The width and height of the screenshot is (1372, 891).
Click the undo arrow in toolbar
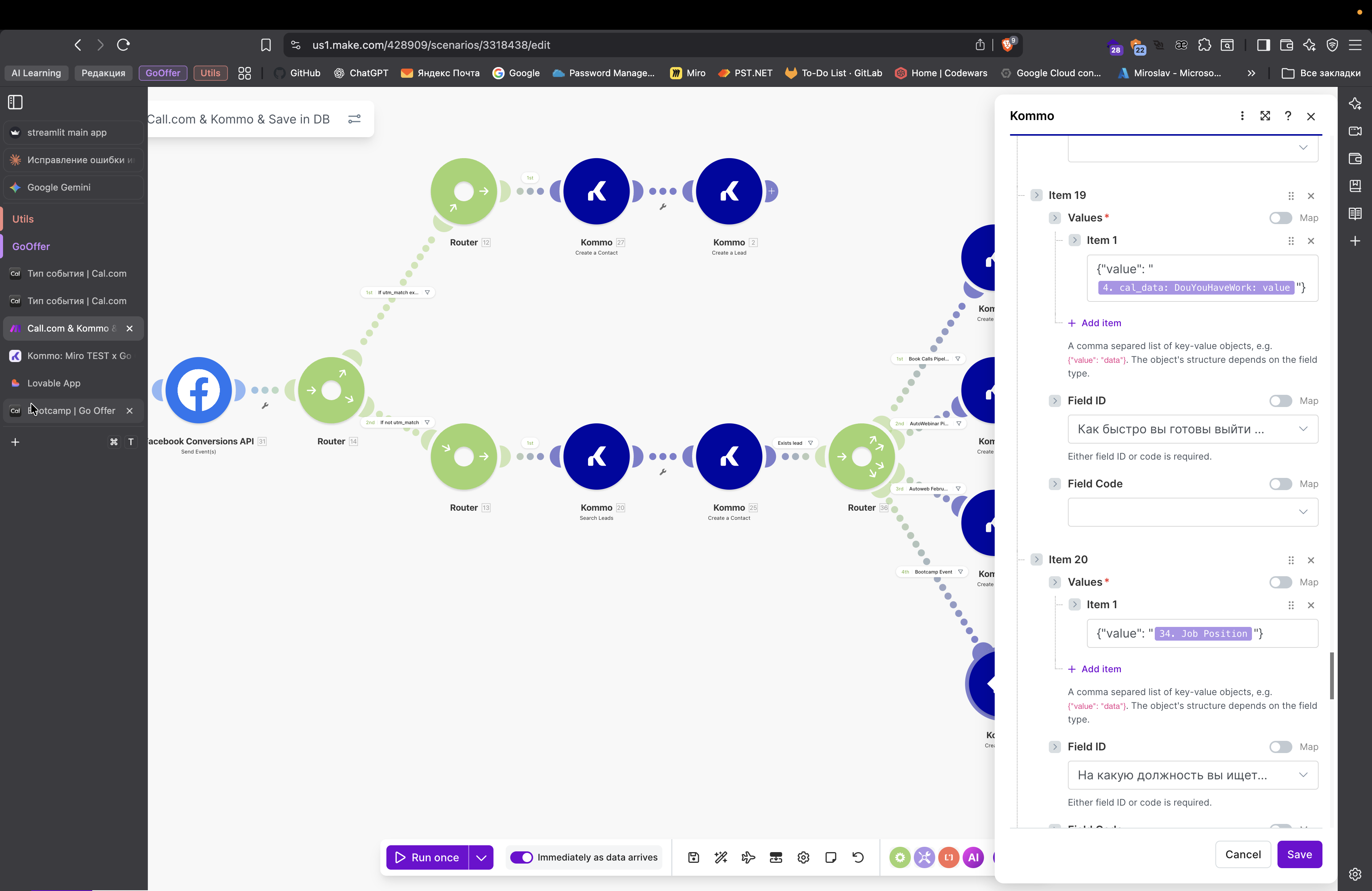pos(858,857)
